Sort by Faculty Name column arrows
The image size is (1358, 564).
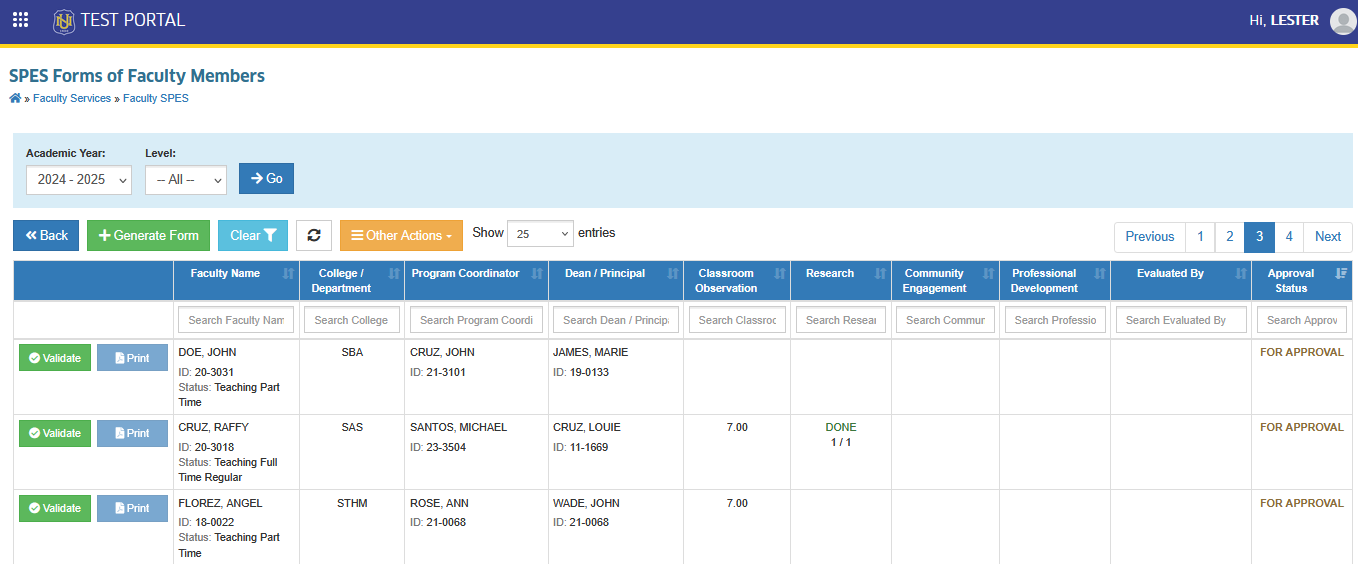coord(289,274)
